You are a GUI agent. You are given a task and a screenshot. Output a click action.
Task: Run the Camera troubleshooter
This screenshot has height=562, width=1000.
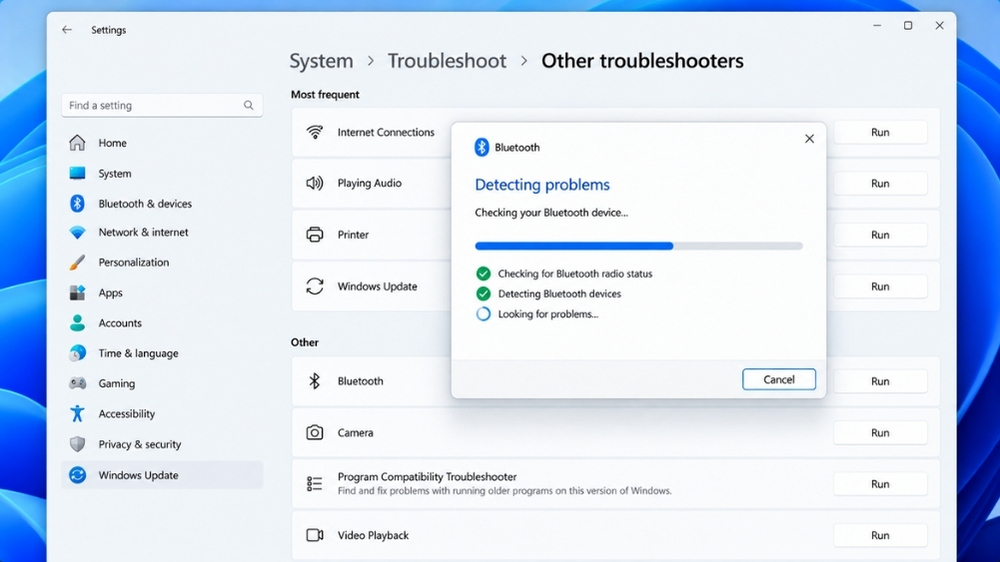(x=880, y=433)
